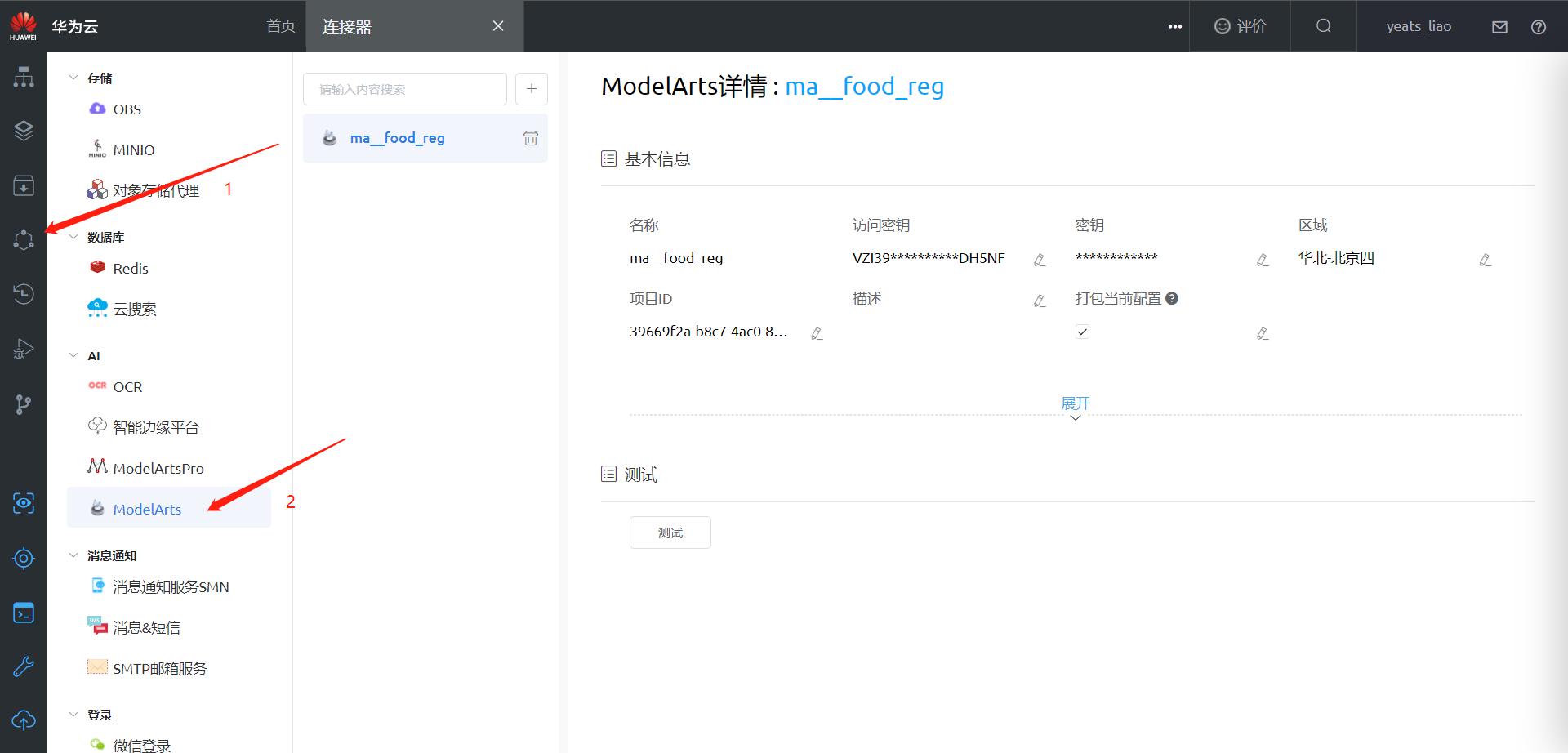Edit the region pencil icon
The height and width of the screenshot is (753, 1568).
pos(1486,260)
